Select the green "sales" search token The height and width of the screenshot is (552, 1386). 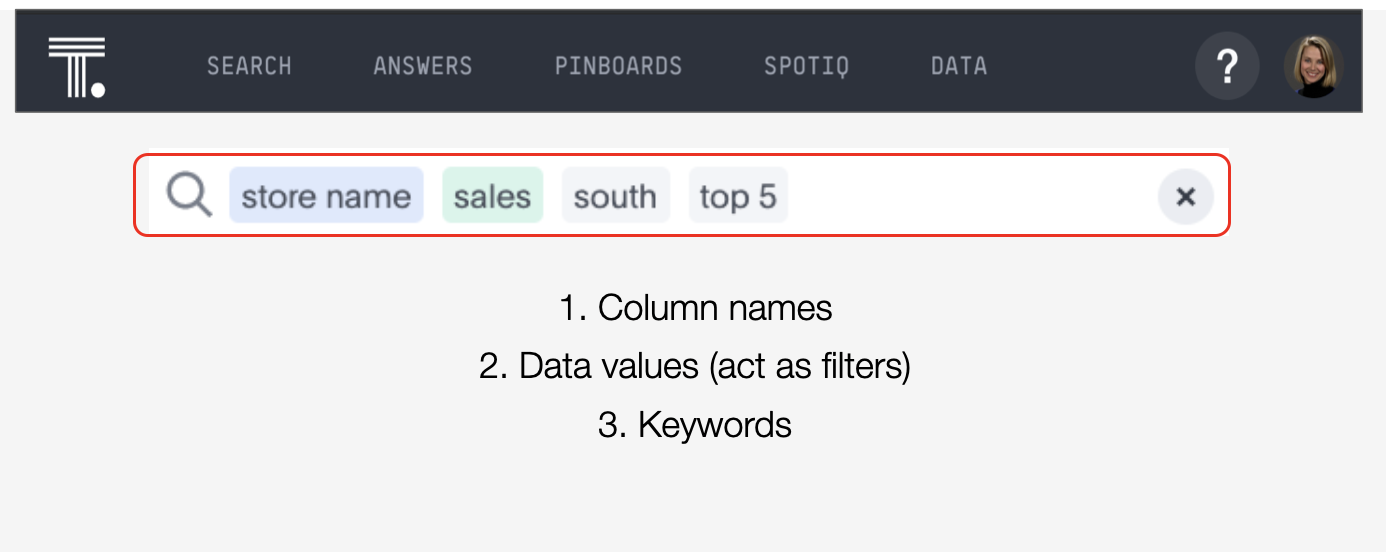[x=492, y=196]
